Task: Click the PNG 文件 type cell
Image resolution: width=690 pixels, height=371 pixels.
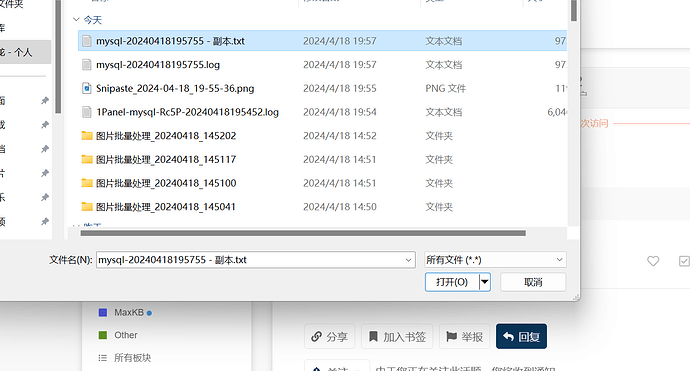Action: click(x=445, y=88)
